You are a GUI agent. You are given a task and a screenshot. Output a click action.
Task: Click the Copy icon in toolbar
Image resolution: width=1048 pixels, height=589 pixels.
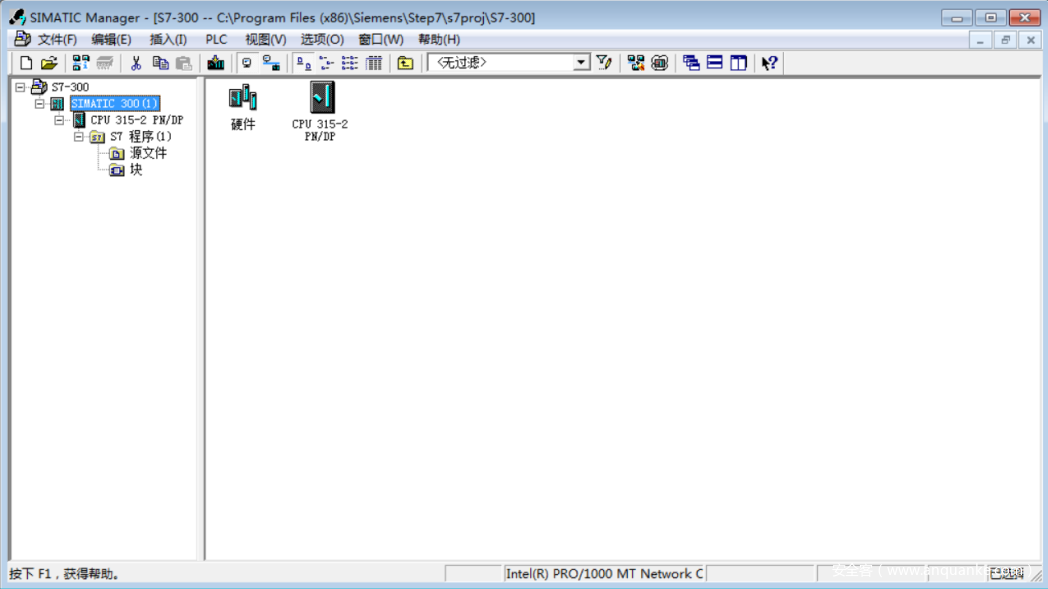click(x=160, y=63)
